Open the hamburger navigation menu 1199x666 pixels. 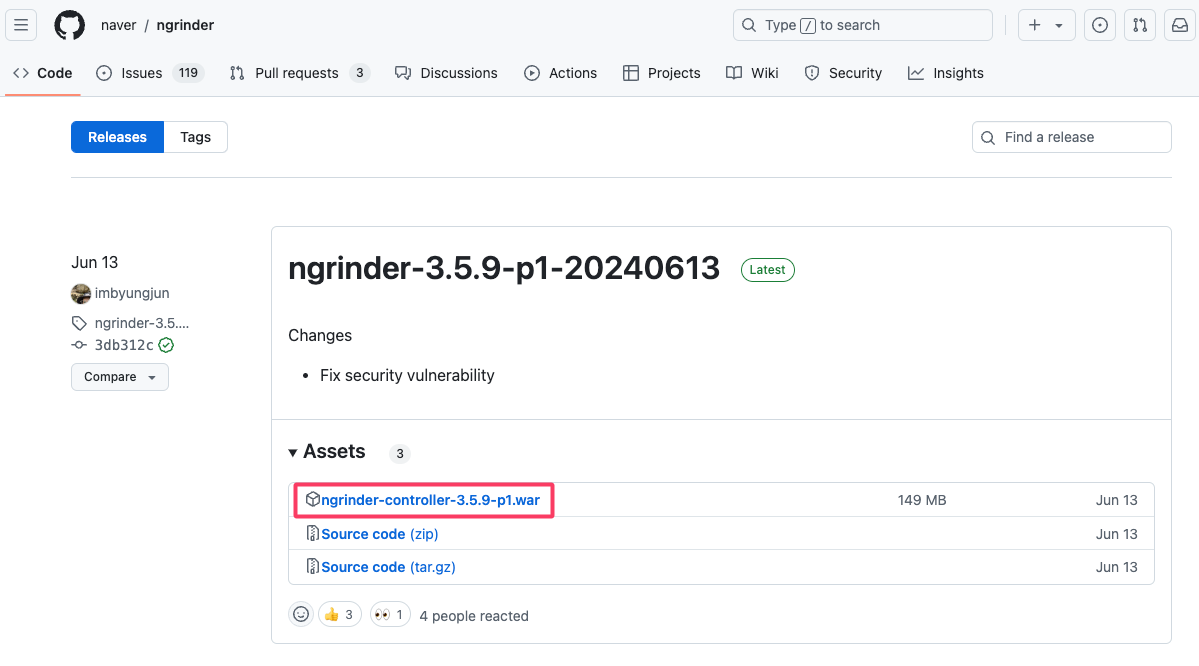pos(21,25)
